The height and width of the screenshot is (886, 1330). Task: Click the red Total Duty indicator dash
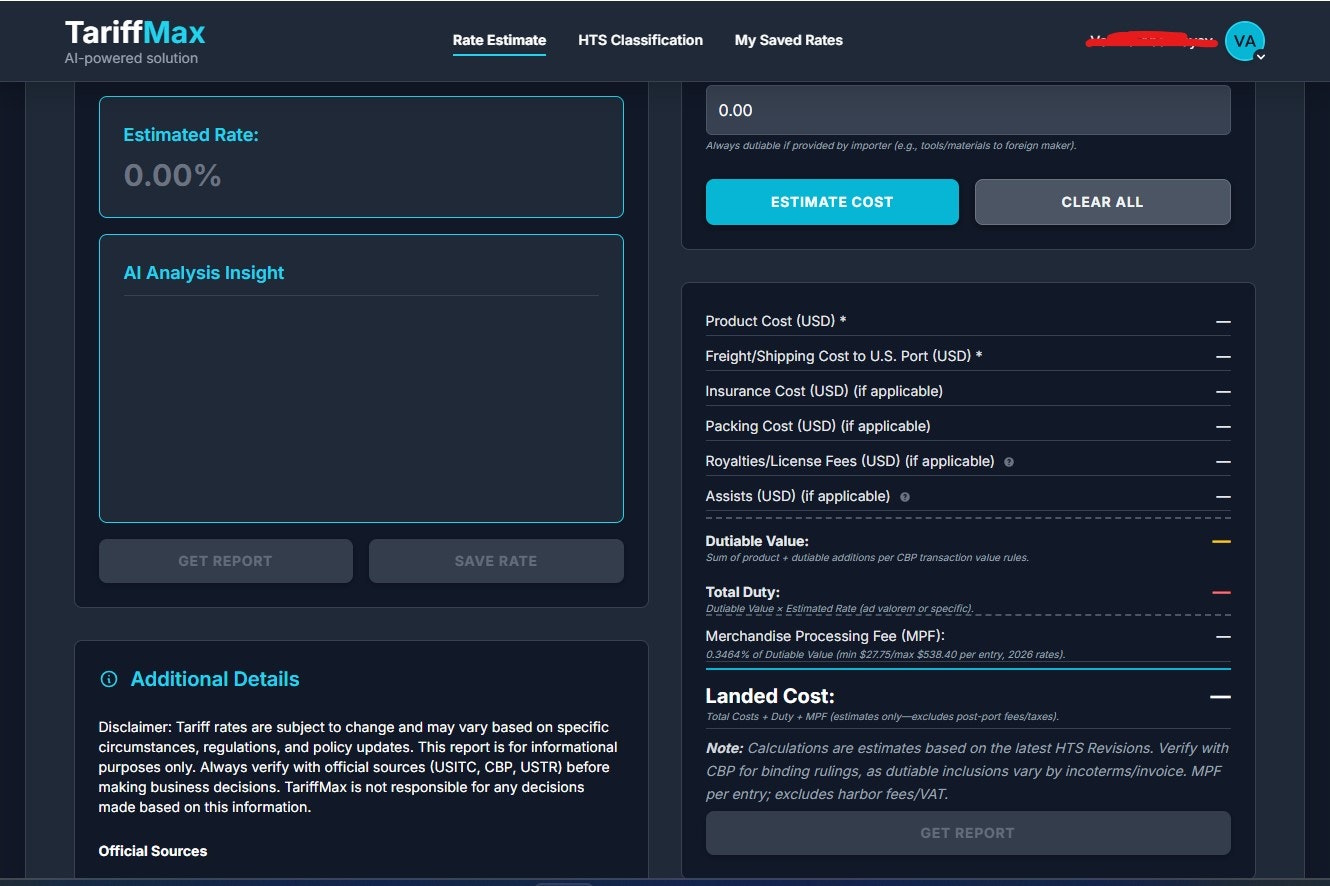click(x=1221, y=590)
